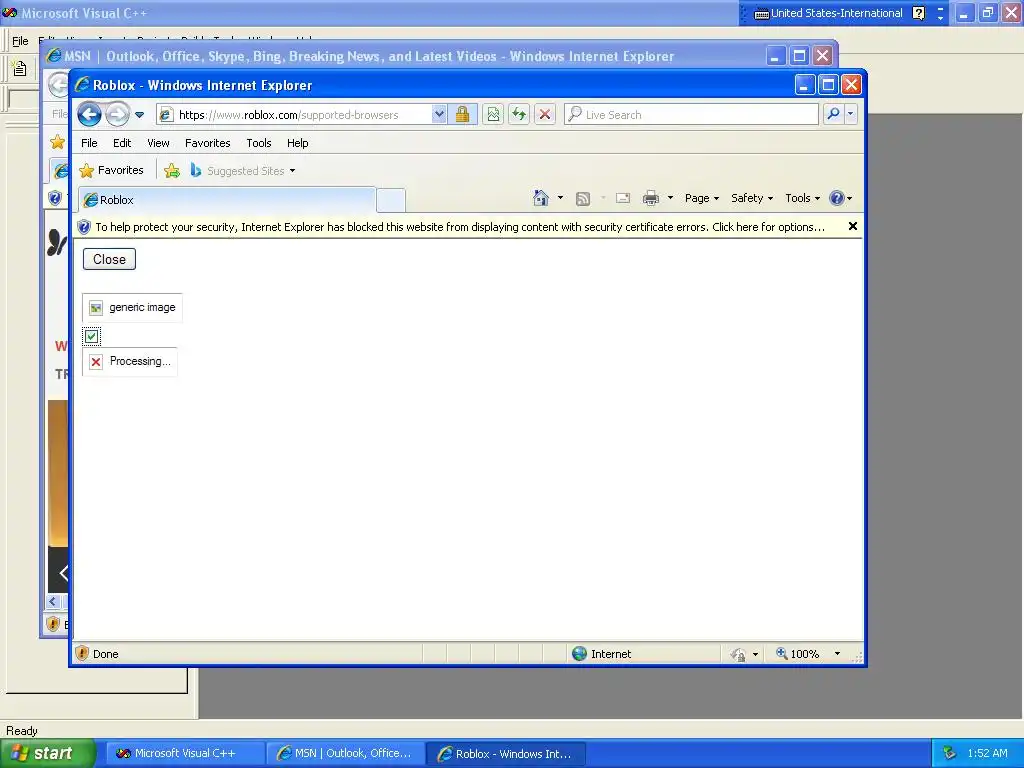This screenshot has width=1024, height=768.
Task: Open the View menu
Action: tap(158, 143)
